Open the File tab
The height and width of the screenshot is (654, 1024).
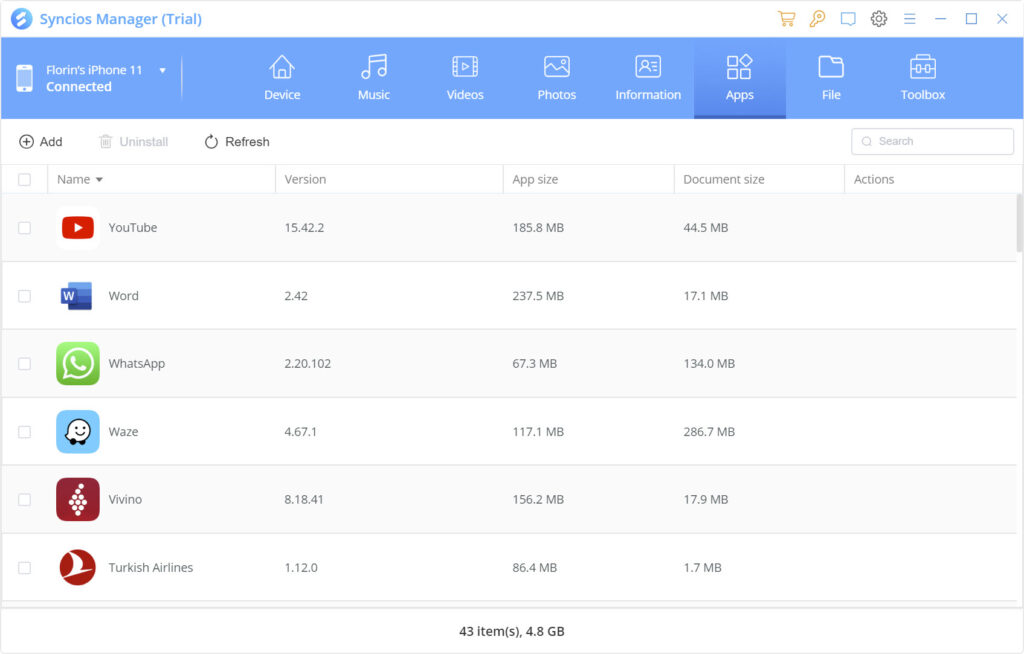831,78
